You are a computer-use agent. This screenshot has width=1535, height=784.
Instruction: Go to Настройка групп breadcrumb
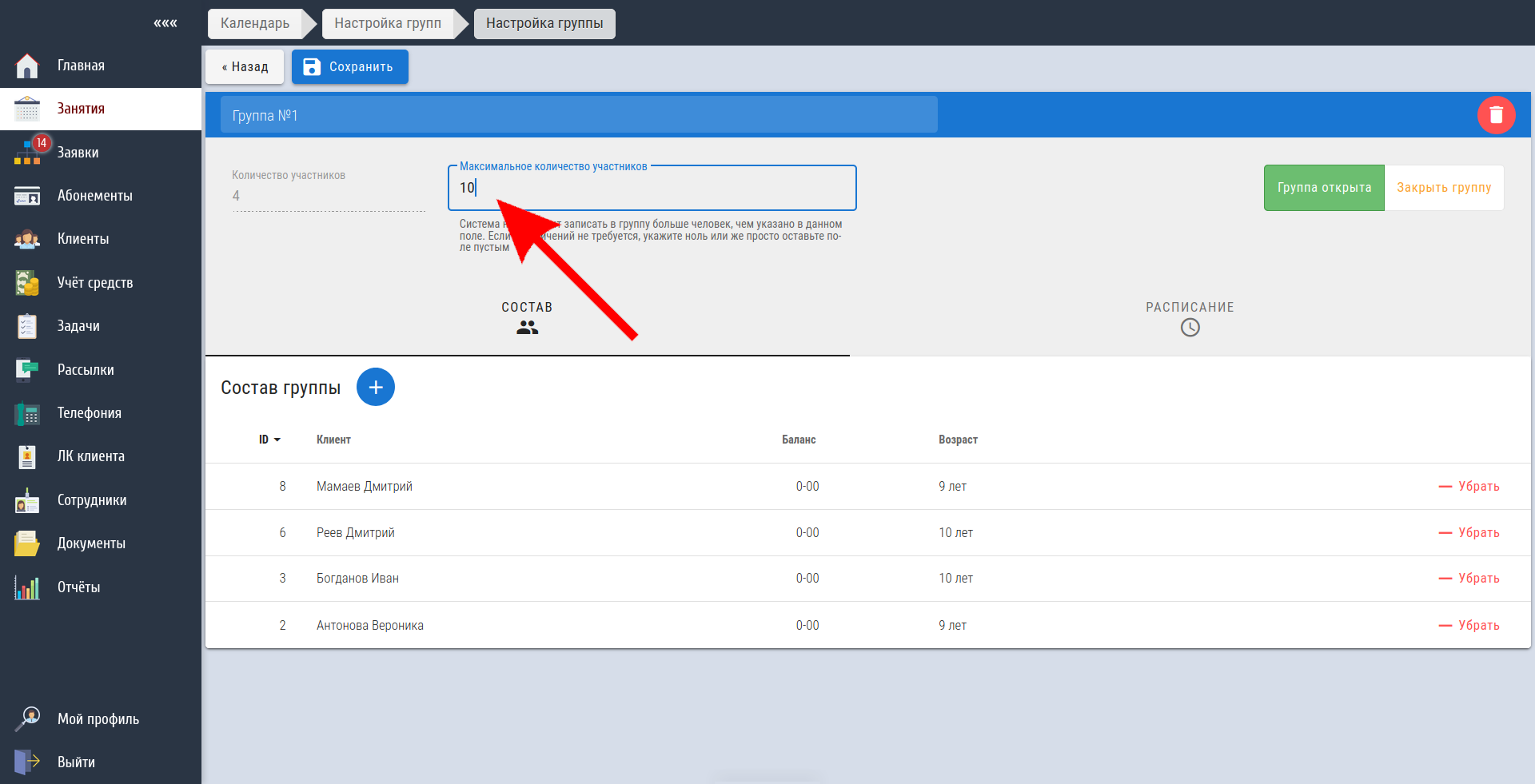pyautogui.click(x=388, y=23)
